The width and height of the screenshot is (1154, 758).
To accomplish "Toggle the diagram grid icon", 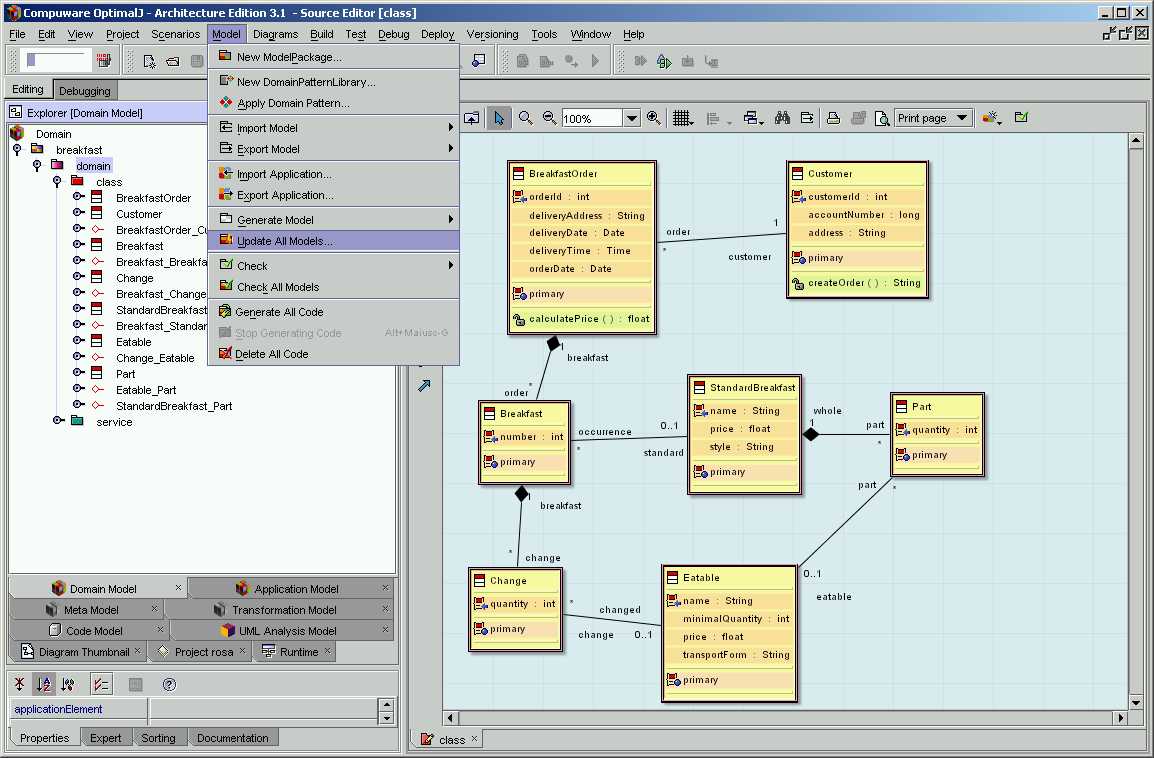I will (x=682, y=118).
